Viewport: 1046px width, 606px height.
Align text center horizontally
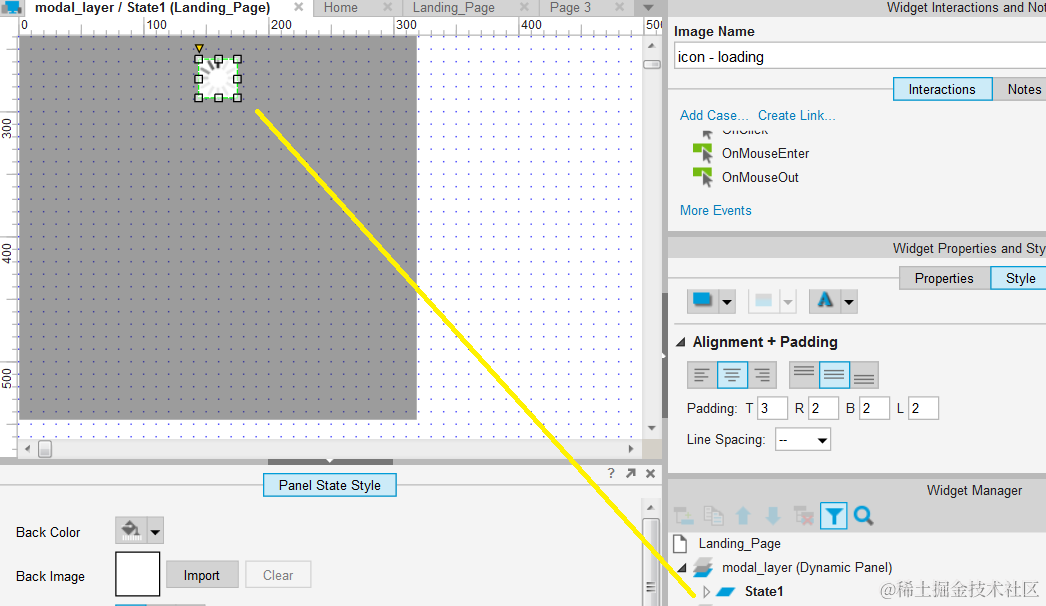point(732,374)
